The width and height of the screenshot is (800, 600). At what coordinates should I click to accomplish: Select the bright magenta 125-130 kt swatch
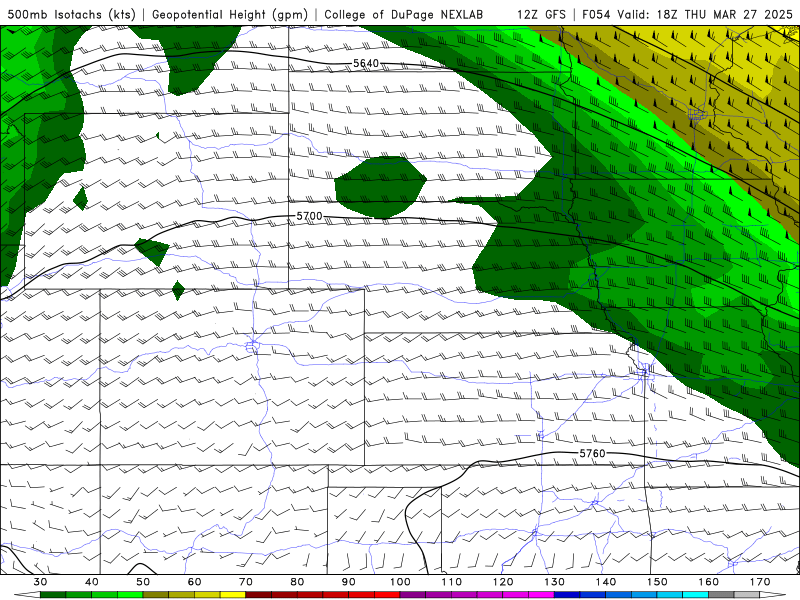coord(541,595)
